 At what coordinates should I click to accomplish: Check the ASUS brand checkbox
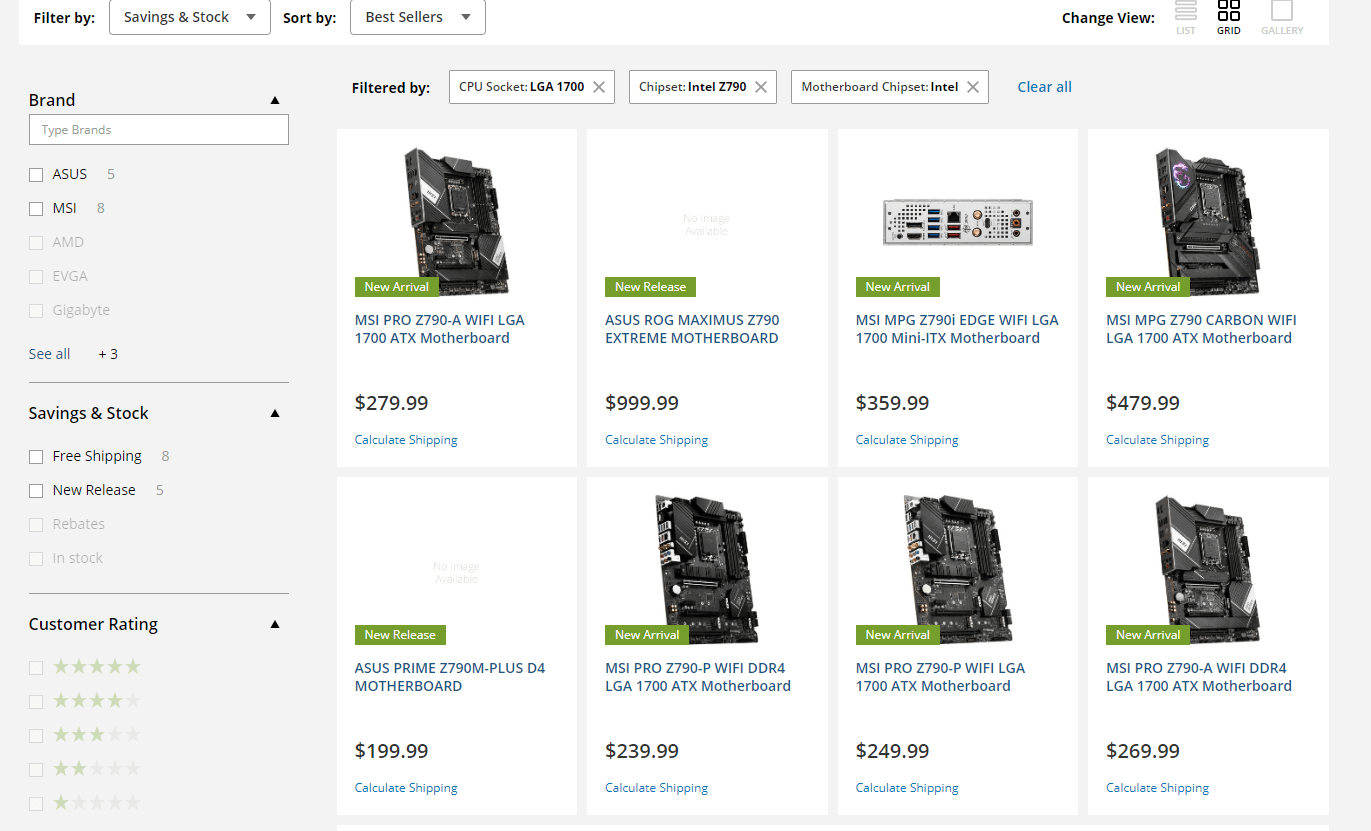pos(36,175)
